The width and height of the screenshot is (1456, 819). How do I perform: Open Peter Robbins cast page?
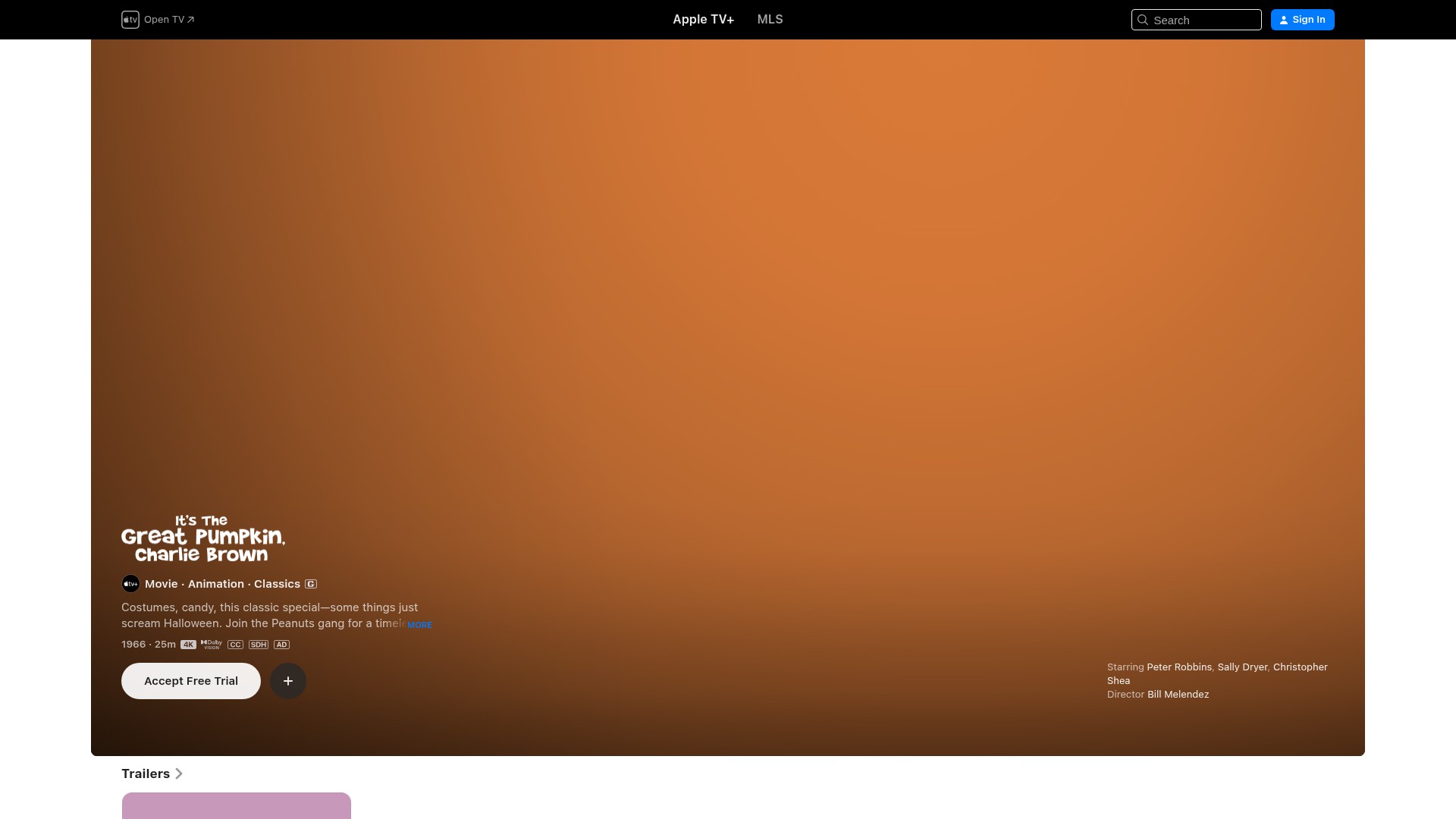click(1179, 667)
